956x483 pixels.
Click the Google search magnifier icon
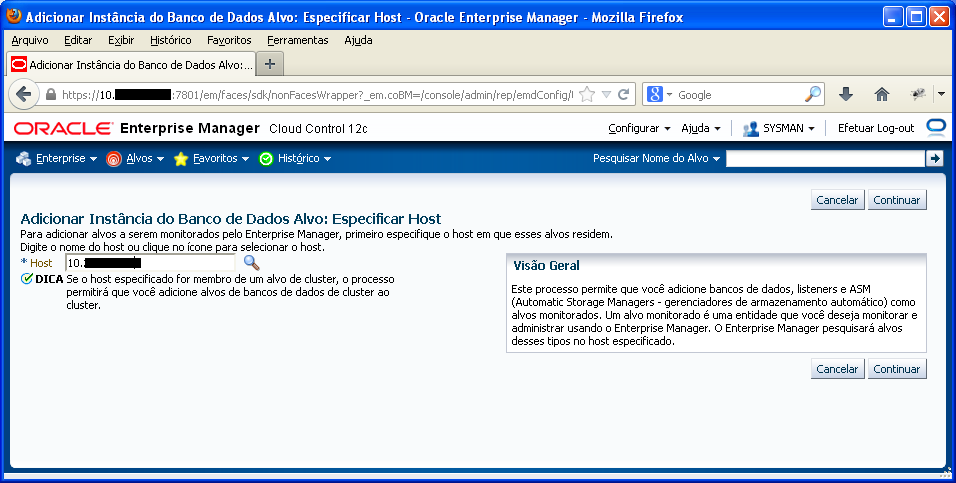click(x=813, y=95)
